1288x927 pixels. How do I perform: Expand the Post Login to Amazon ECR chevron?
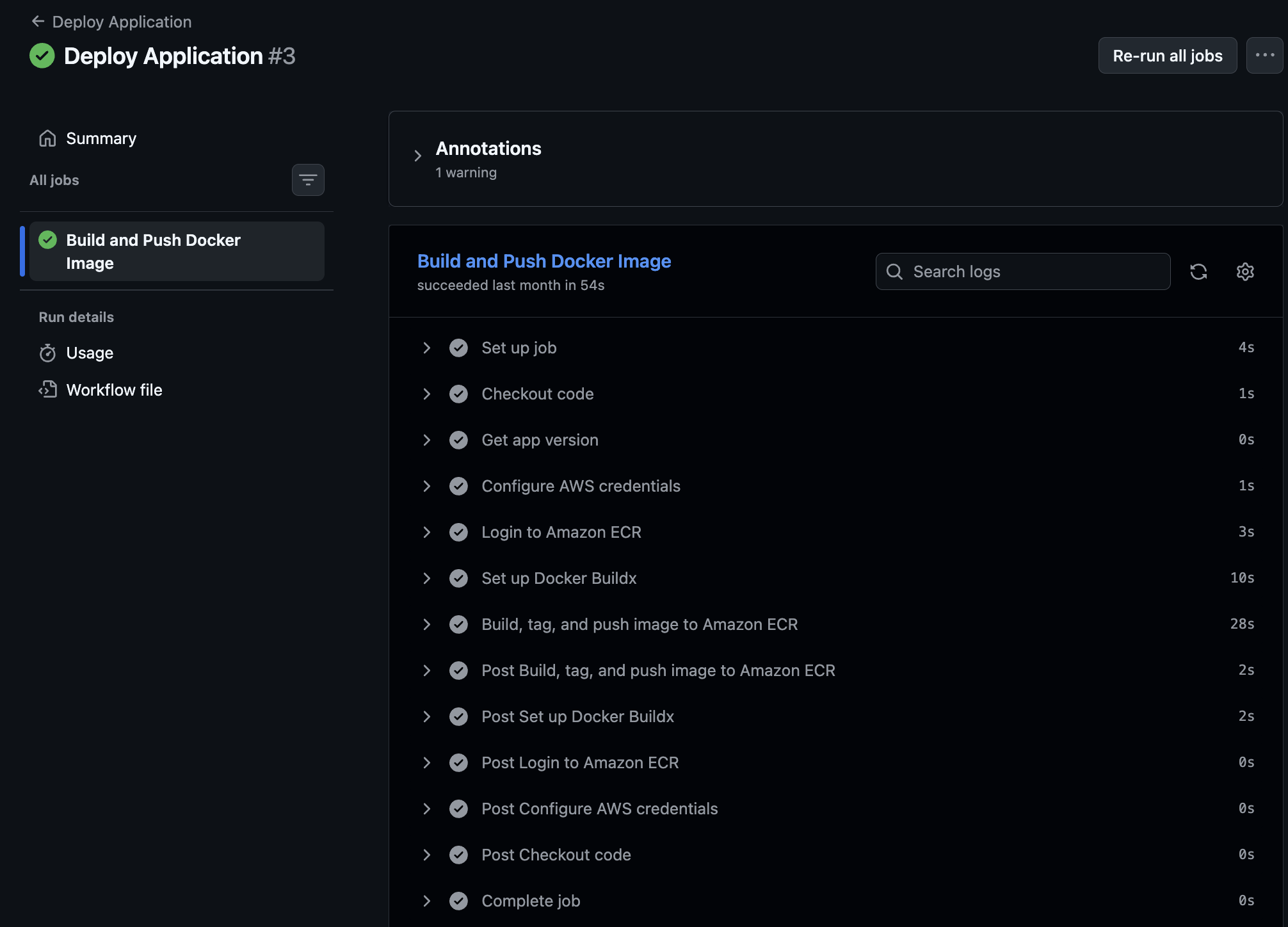426,762
